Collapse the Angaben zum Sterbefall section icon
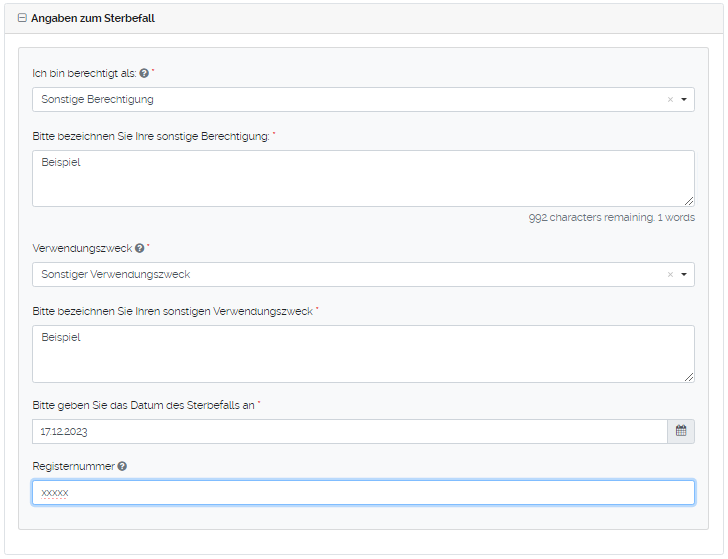This screenshot has height=559, width=728. pos(23,18)
